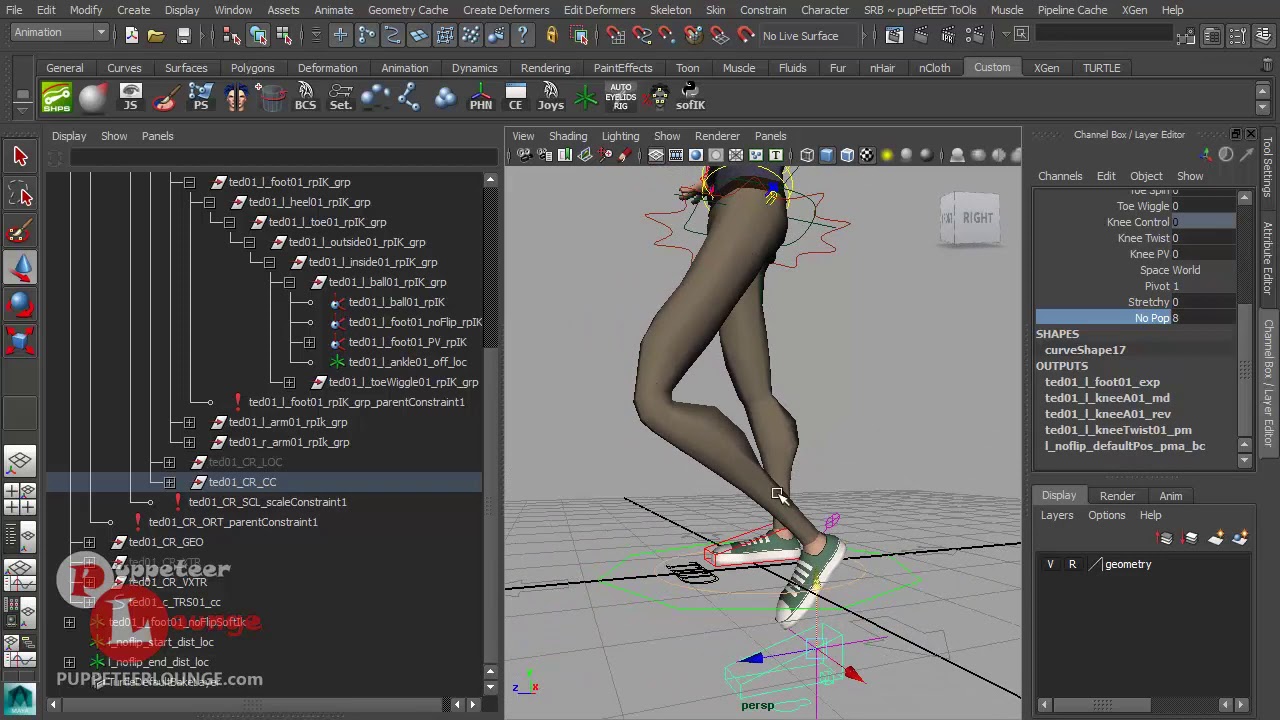1280x720 pixels.
Task: Switch to the Render layer tab
Action: coord(1117,496)
